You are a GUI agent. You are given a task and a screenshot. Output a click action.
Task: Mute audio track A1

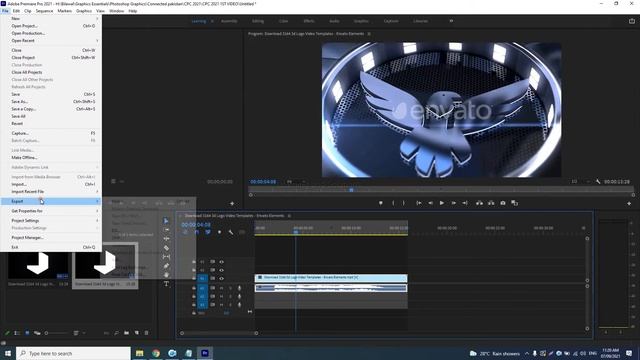pyautogui.click(x=222, y=288)
